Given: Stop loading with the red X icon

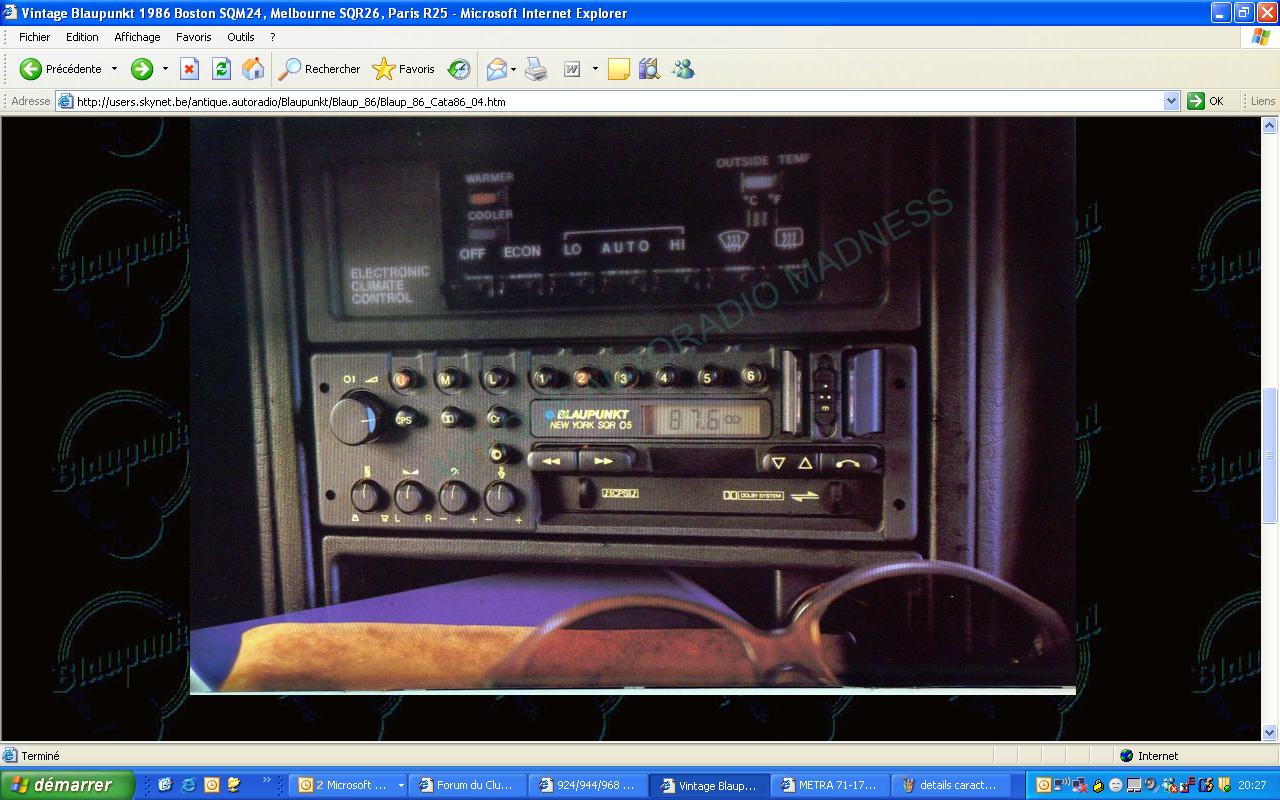Looking at the screenshot, I should [189, 69].
